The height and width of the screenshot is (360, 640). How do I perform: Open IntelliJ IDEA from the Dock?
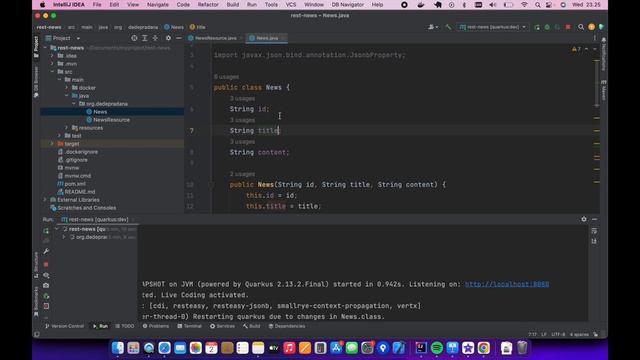click(x=421, y=348)
